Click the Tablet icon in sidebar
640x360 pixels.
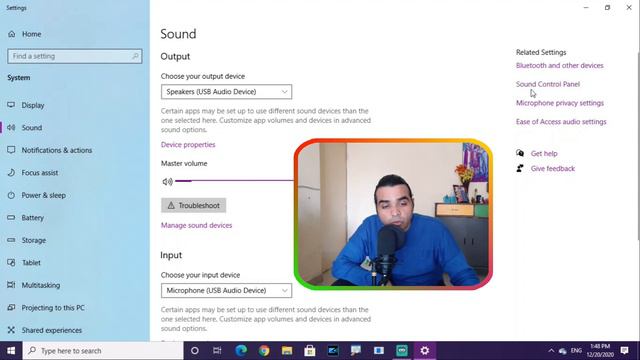(11, 262)
